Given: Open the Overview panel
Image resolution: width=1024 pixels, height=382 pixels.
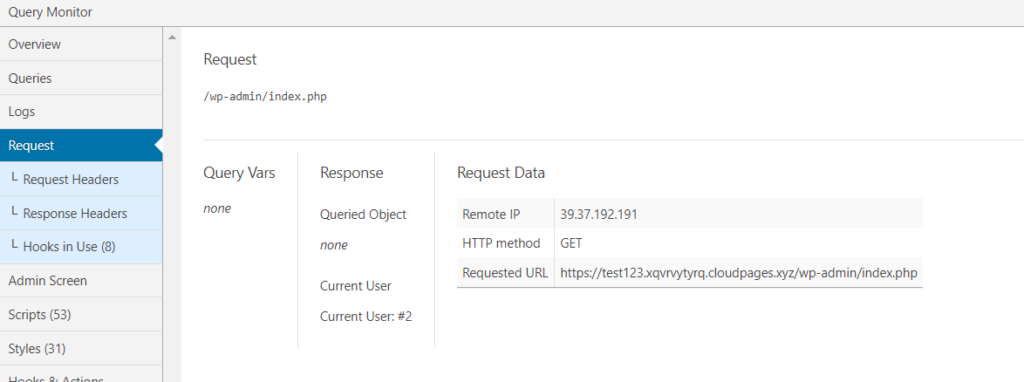Looking at the screenshot, I should pos(81,44).
